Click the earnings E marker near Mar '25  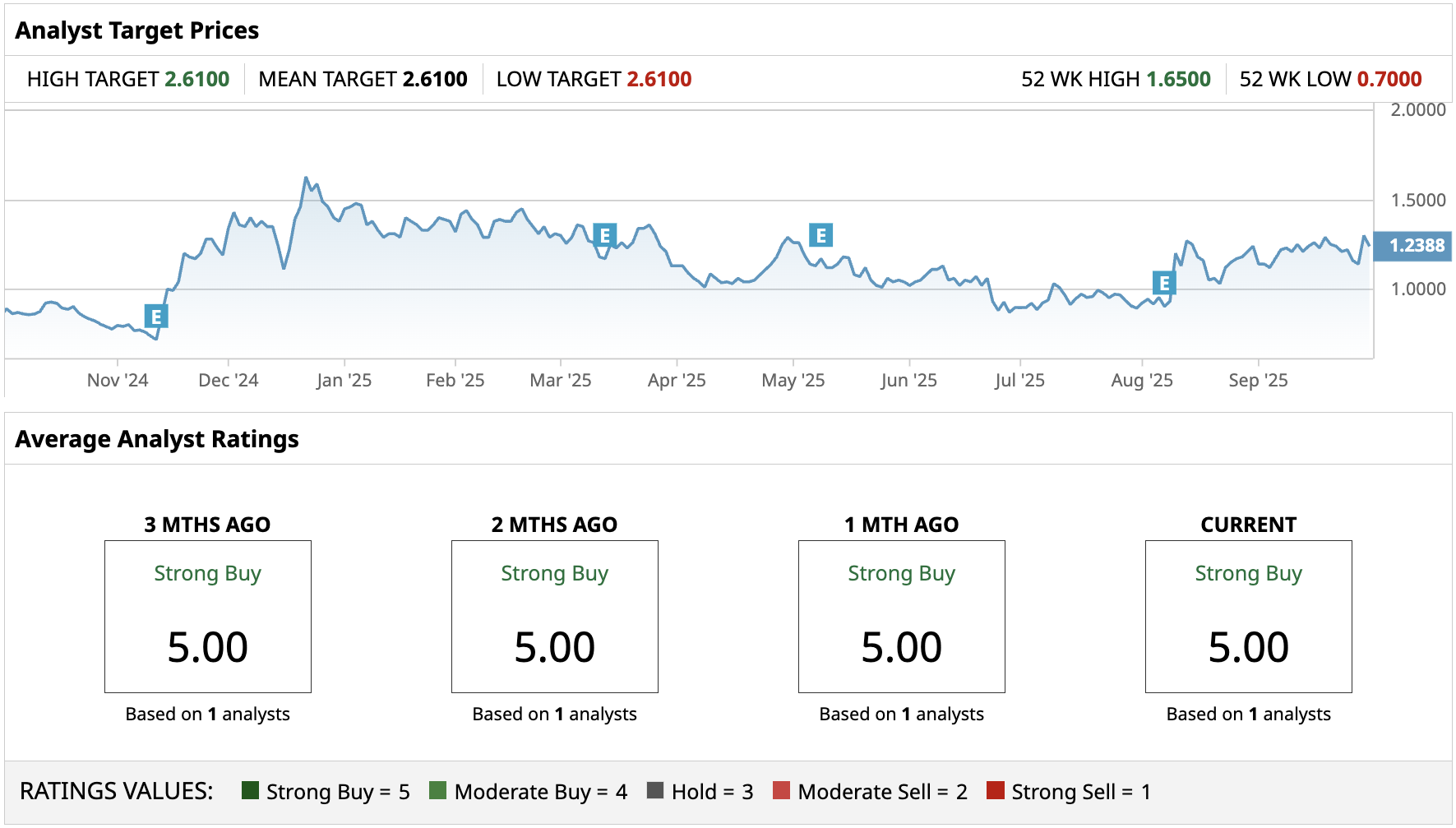click(x=604, y=236)
